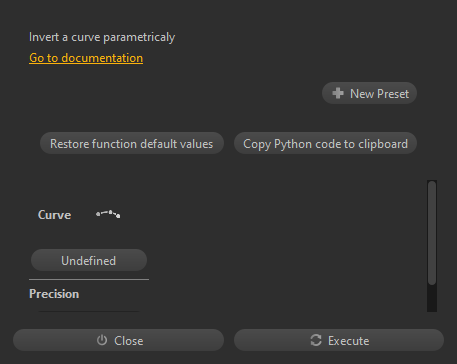Viewport: 457px width, 364px height.
Task: Click the 'Invert a curve parametricaly' description text
Action: point(102,37)
